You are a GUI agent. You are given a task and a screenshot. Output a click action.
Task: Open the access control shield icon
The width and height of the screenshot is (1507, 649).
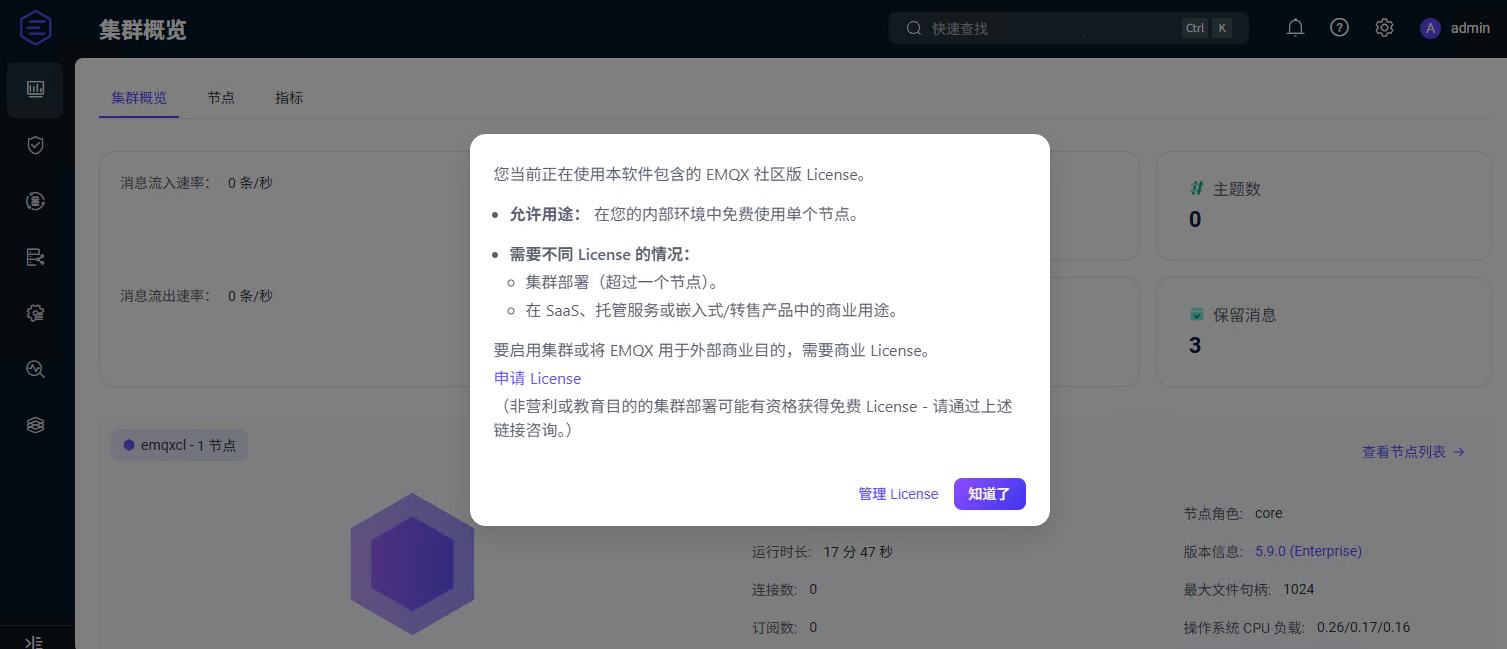point(35,146)
